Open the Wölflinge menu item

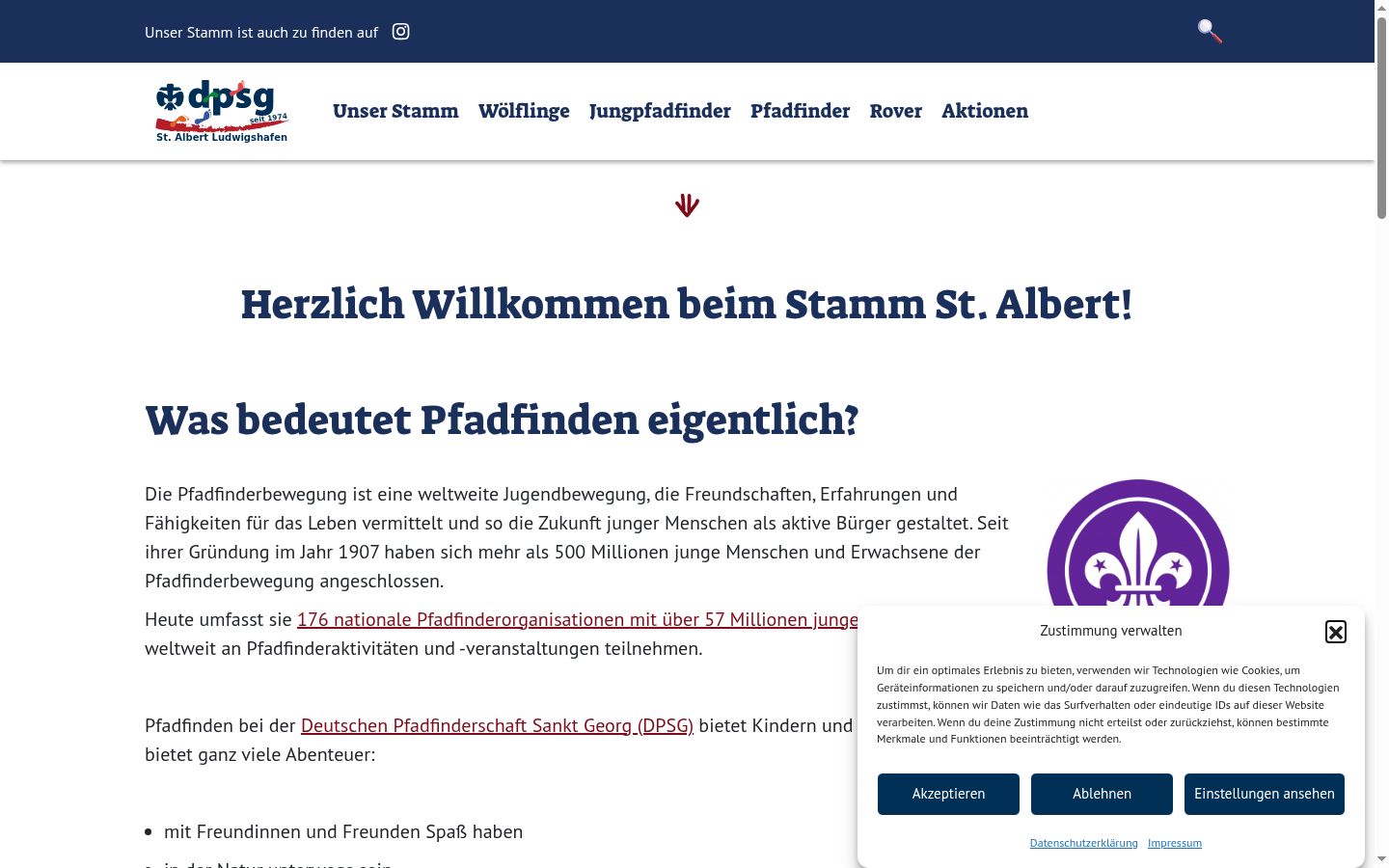(x=524, y=111)
